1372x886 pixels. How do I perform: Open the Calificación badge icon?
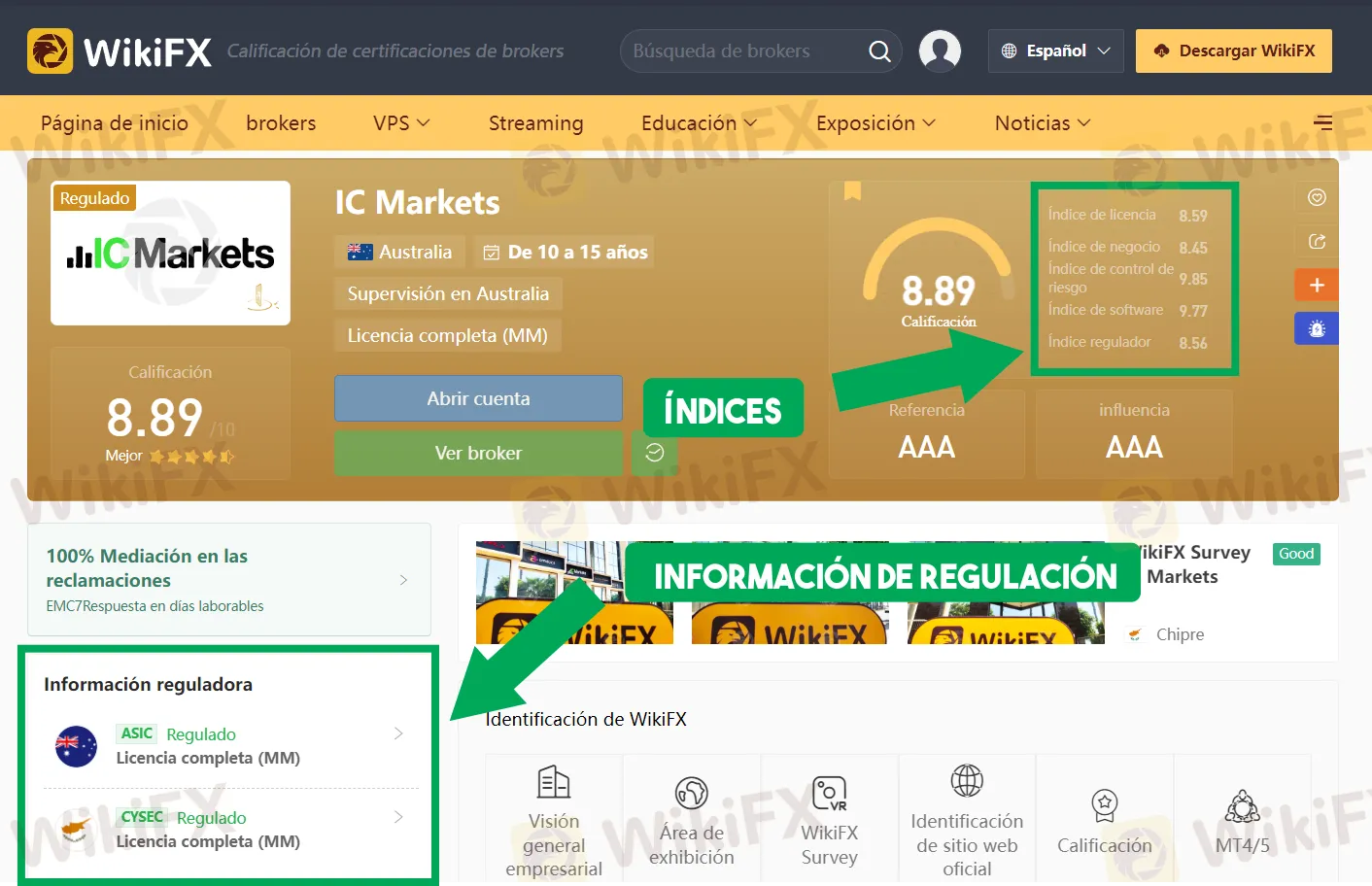point(1105,805)
